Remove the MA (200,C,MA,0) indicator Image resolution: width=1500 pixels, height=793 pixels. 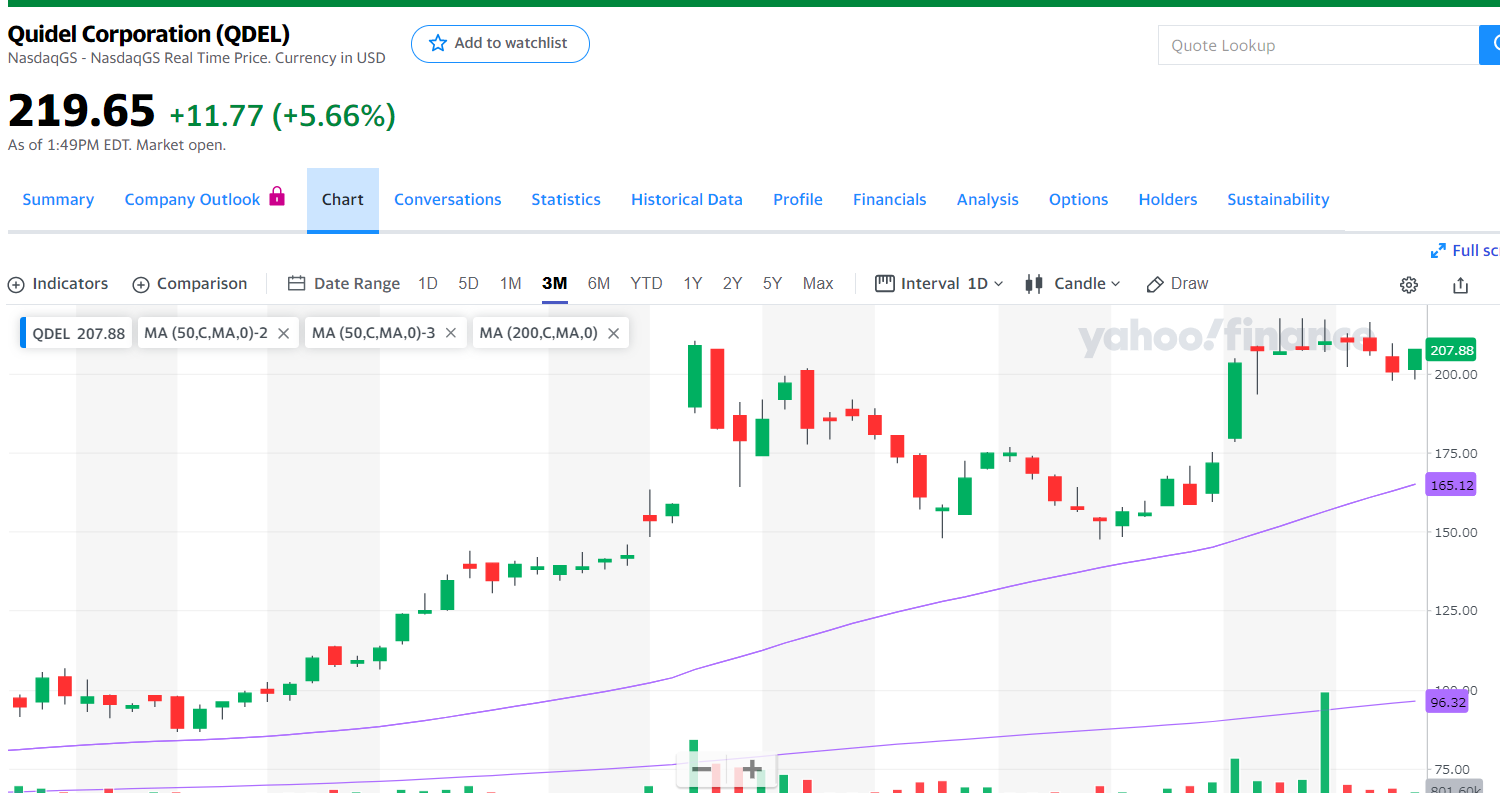click(x=614, y=334)
